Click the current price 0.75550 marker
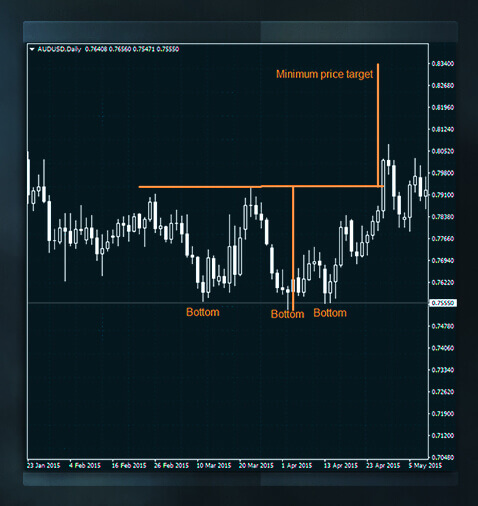 point(443,303)
